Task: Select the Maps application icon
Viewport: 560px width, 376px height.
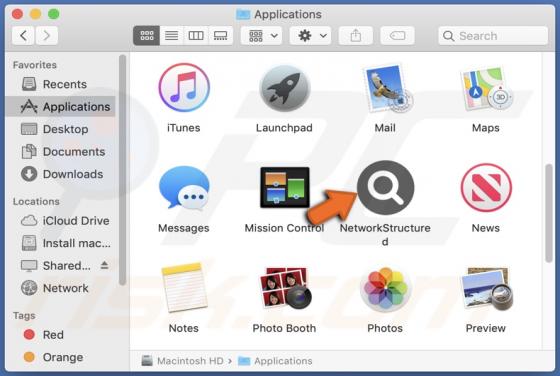Action: click(x=486, y=88)
